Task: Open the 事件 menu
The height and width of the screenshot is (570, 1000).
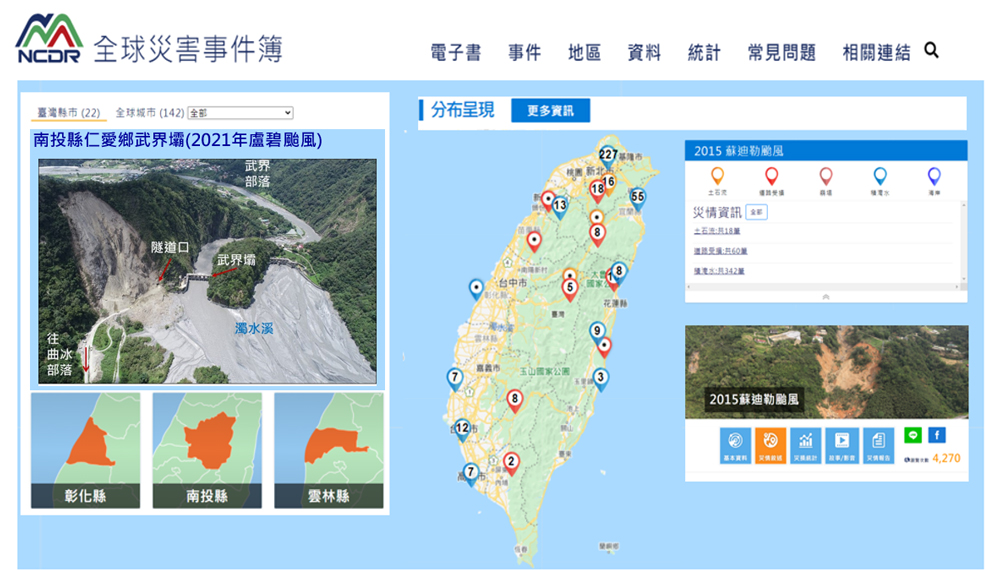Action: pyautogui.click(x=524, y=52)
